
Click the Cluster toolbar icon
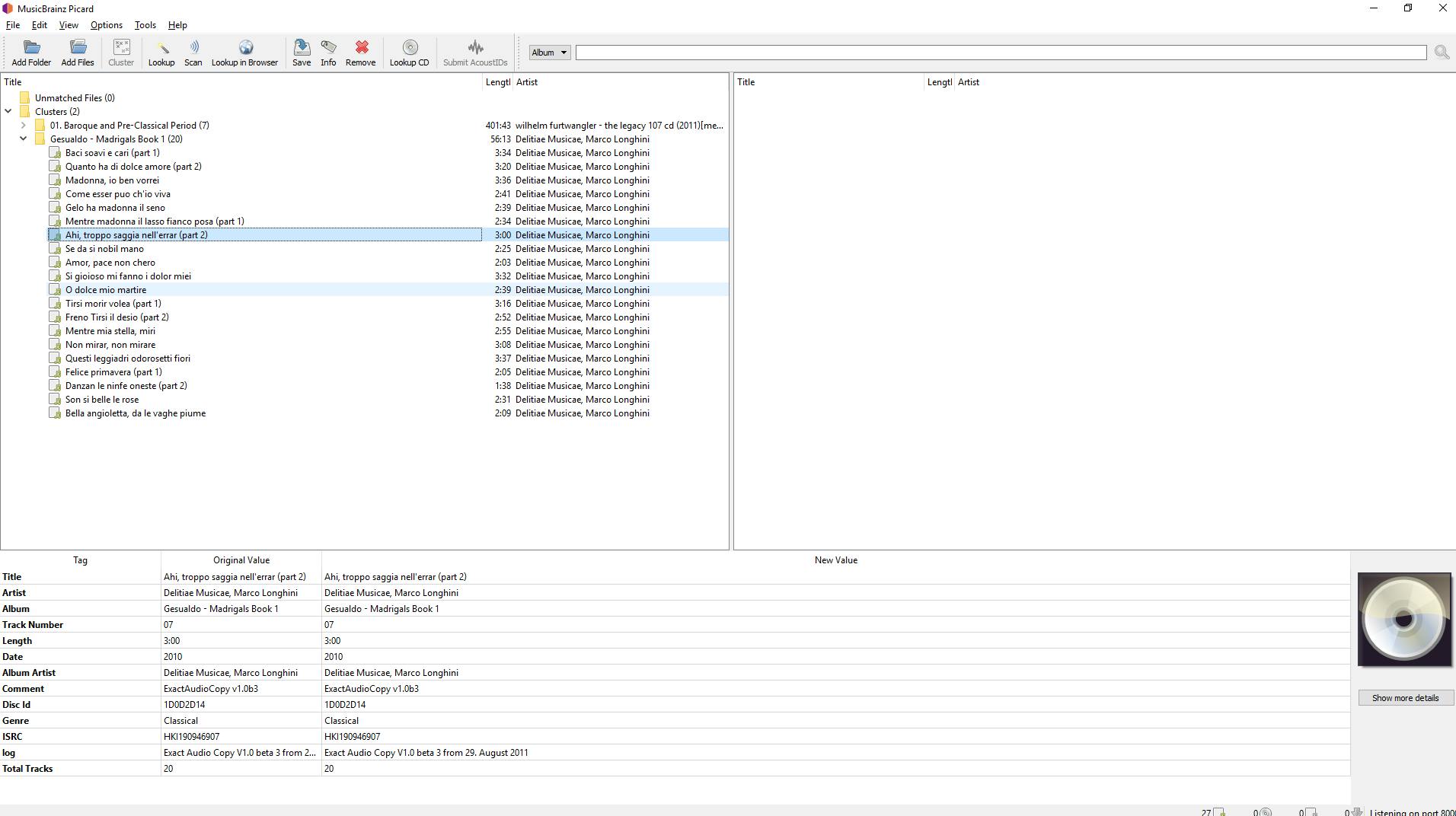click(121, 48)
